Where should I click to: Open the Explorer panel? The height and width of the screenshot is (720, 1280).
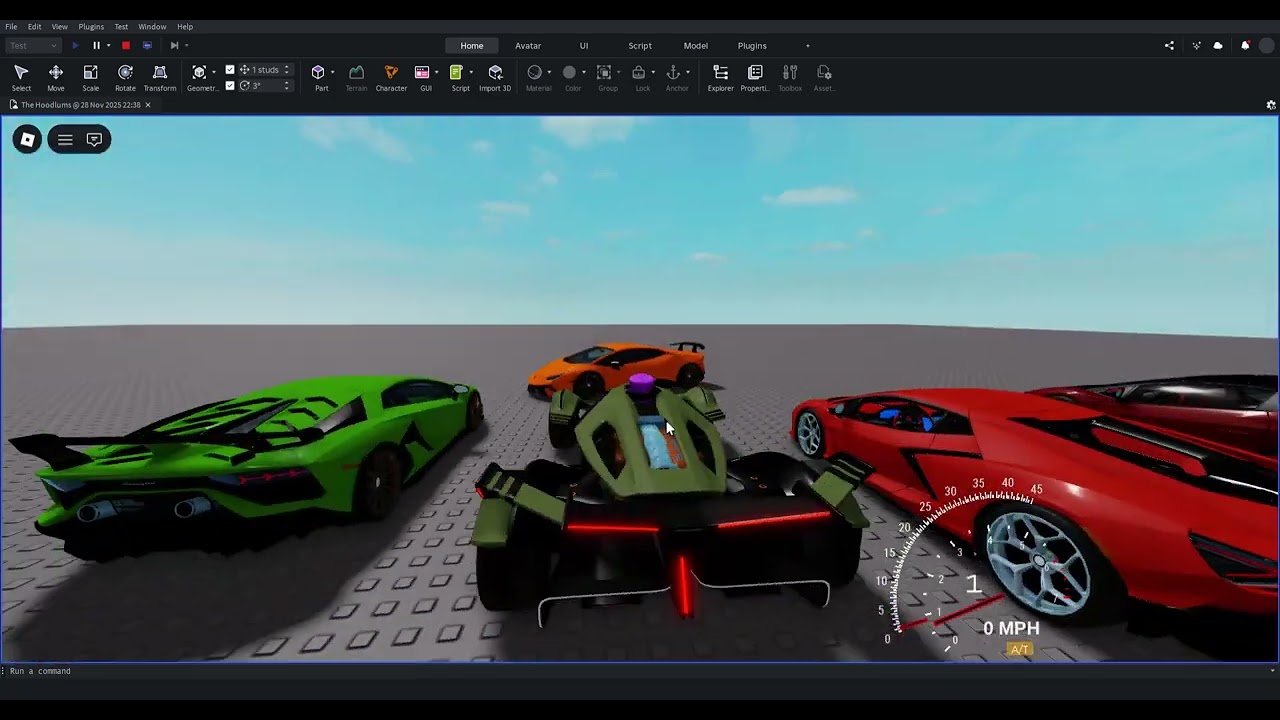click(x=721, y=78)
